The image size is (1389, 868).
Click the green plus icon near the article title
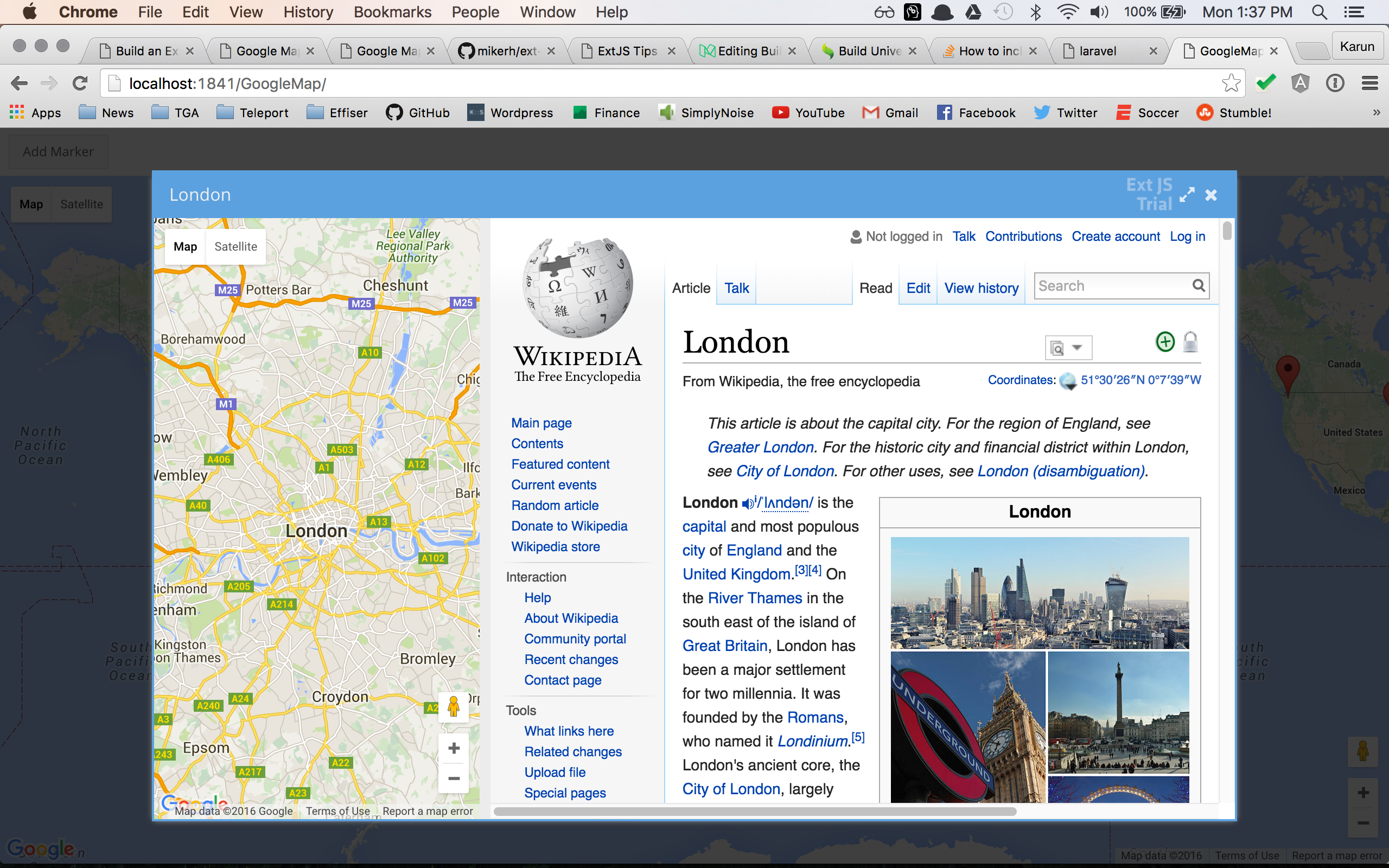1164,342
